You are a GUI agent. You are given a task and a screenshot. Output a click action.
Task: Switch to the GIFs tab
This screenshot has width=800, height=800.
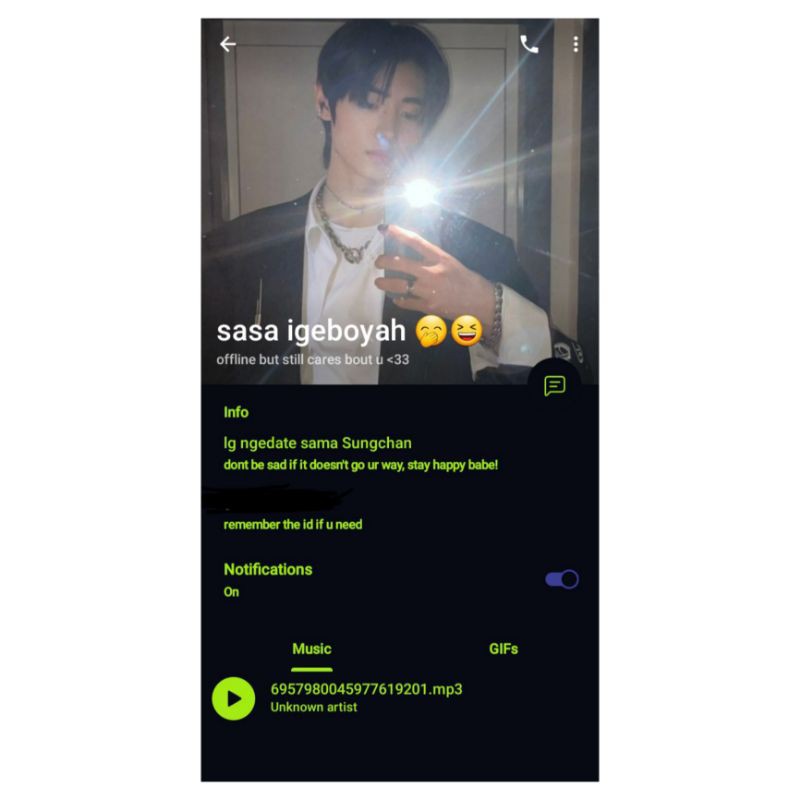point(503,649)
